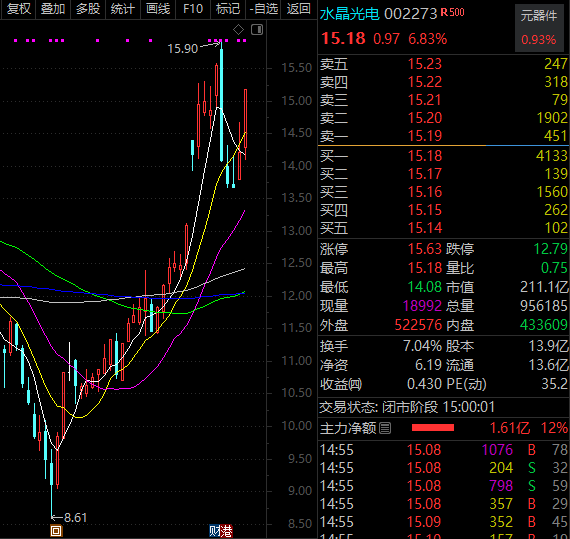570x539 pixels.
Task: Click the 复权 toolbar button
Action: [x=18, y=9]
